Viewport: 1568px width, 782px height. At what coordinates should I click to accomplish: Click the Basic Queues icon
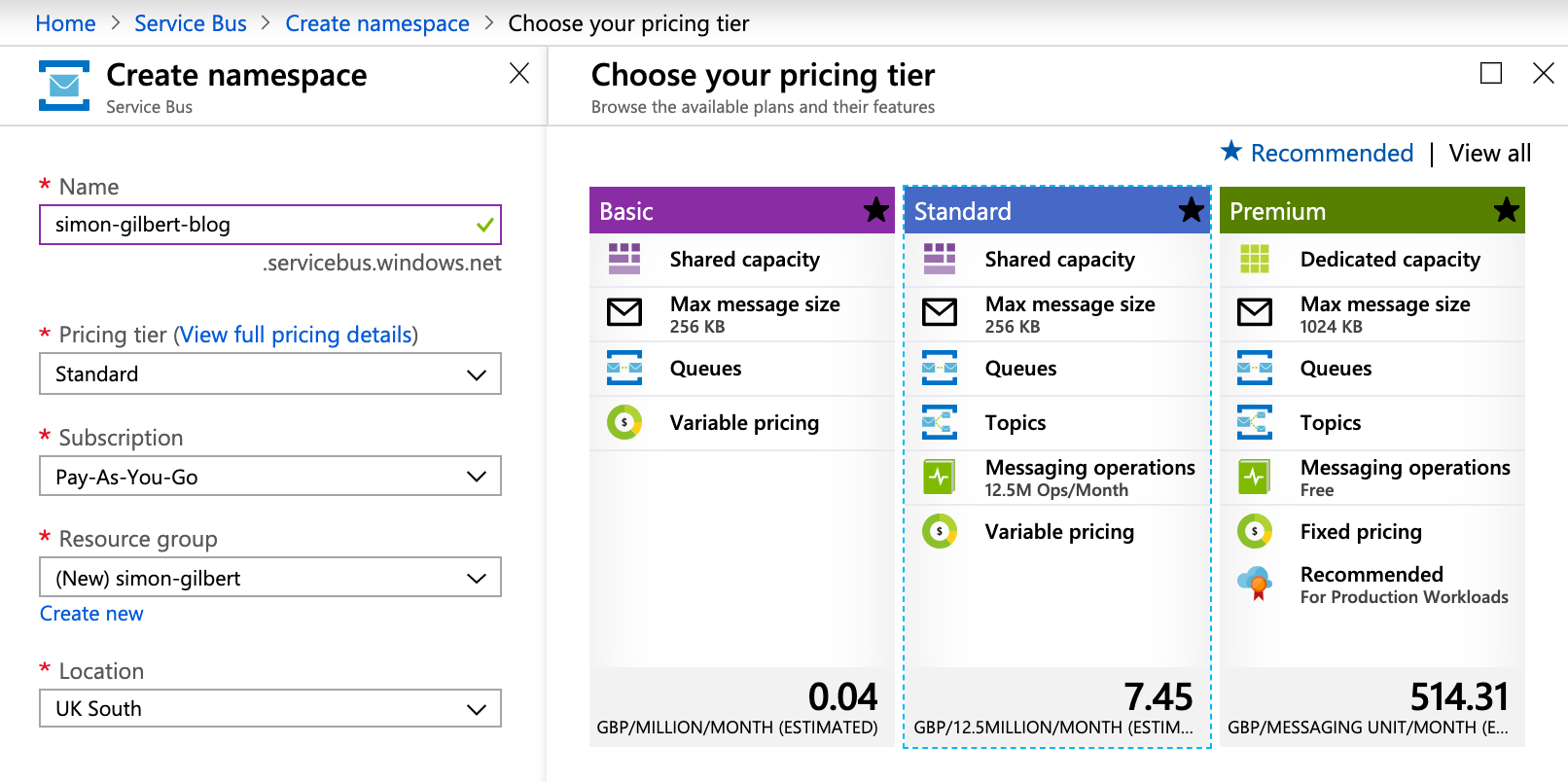pyautogui.click(x=624, y=368)
